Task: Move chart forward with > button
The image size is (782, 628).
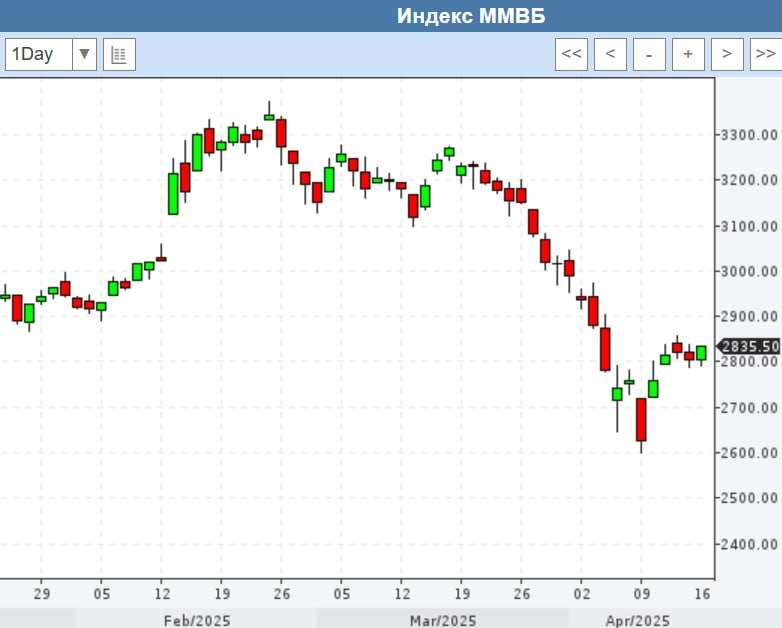Action: tap(727, 54)
